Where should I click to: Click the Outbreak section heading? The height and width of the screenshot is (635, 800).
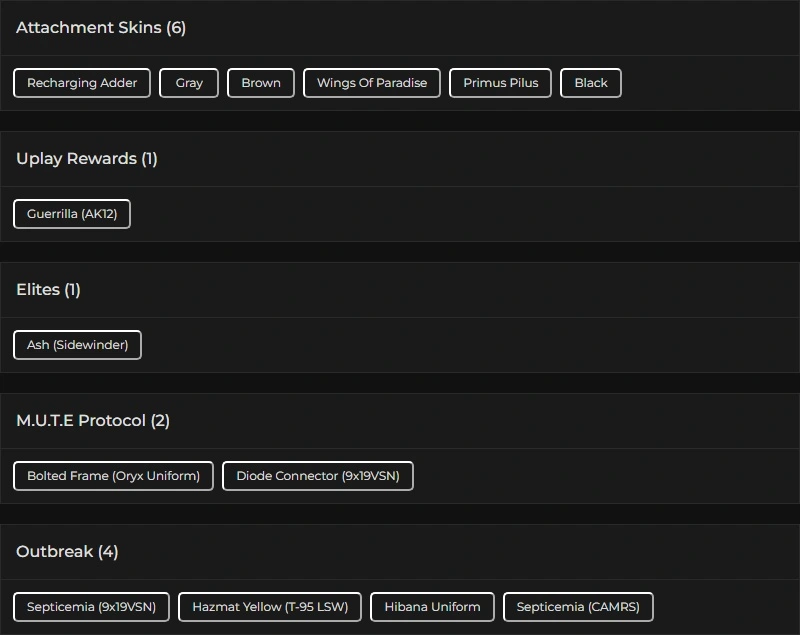pos(55,552)
